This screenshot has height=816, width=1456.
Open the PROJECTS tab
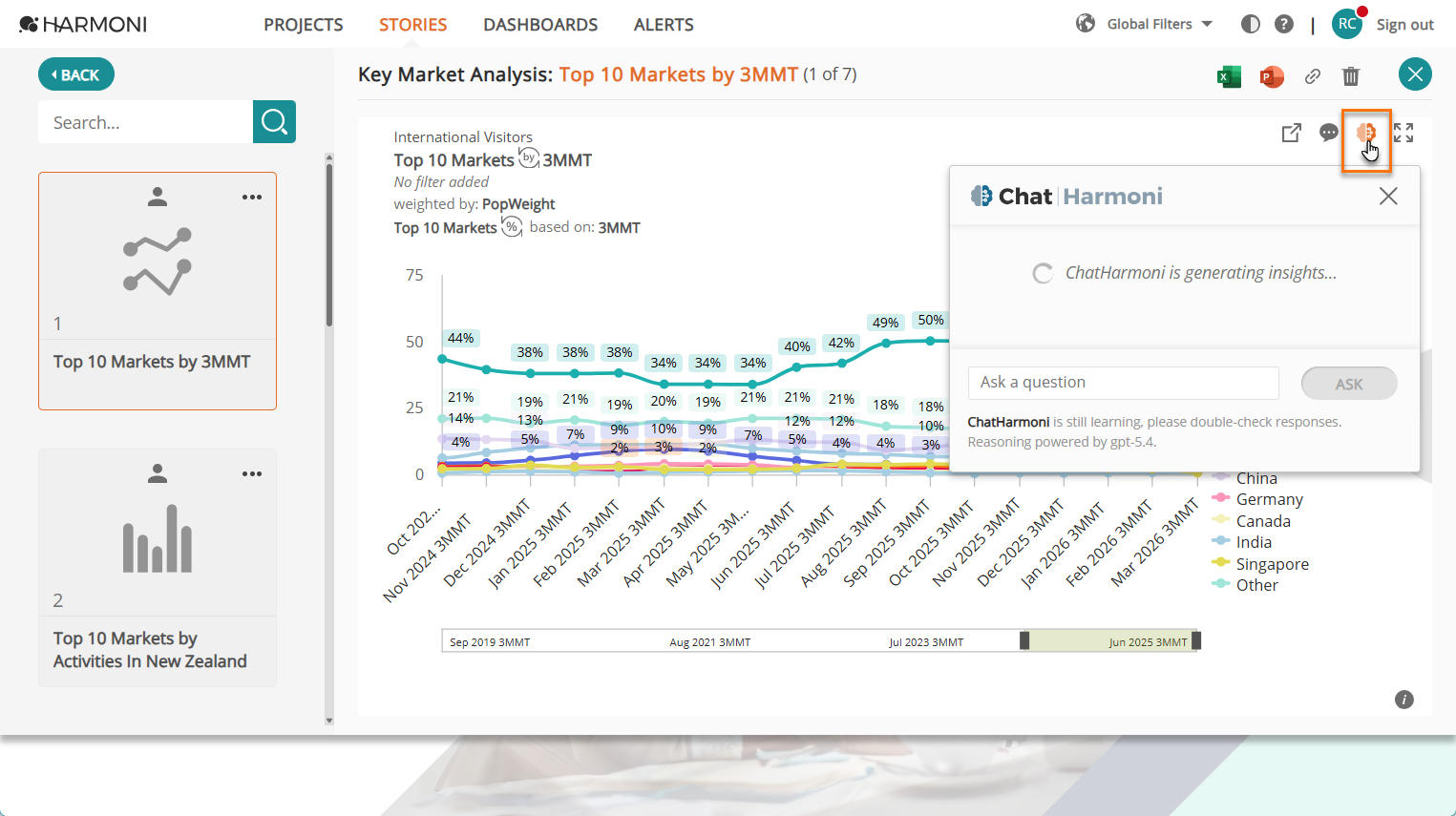[x=304, y=25]
